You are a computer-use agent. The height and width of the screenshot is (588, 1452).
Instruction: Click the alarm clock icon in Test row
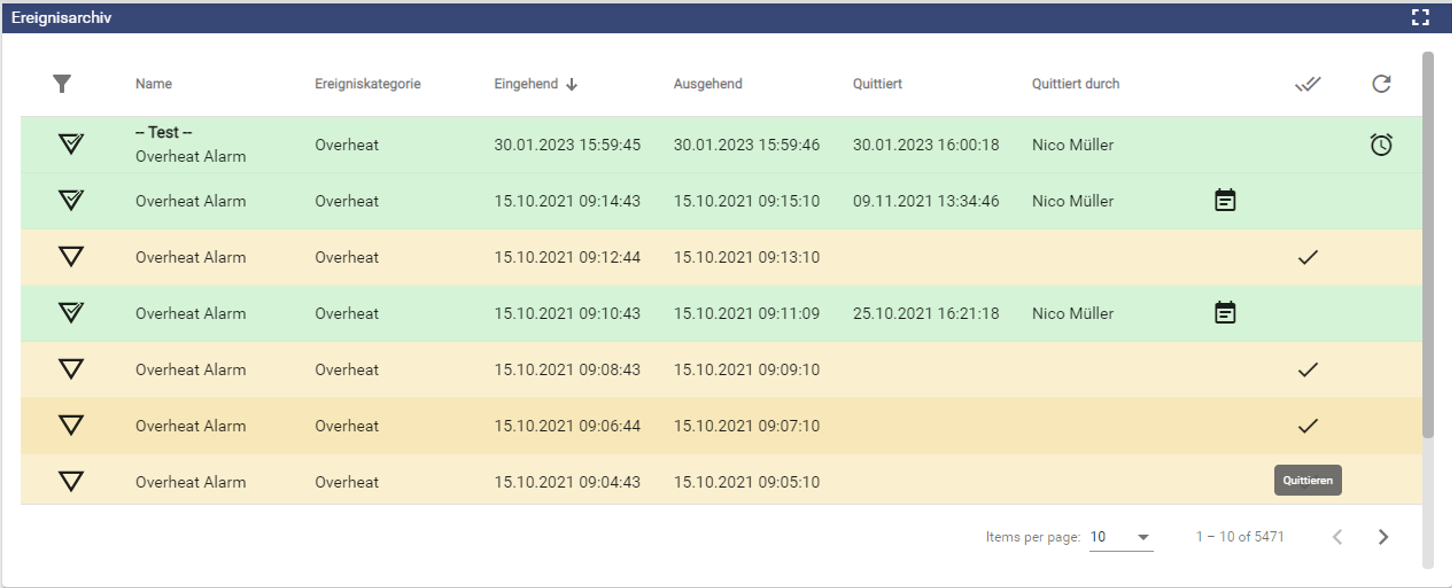(1381, 145)
